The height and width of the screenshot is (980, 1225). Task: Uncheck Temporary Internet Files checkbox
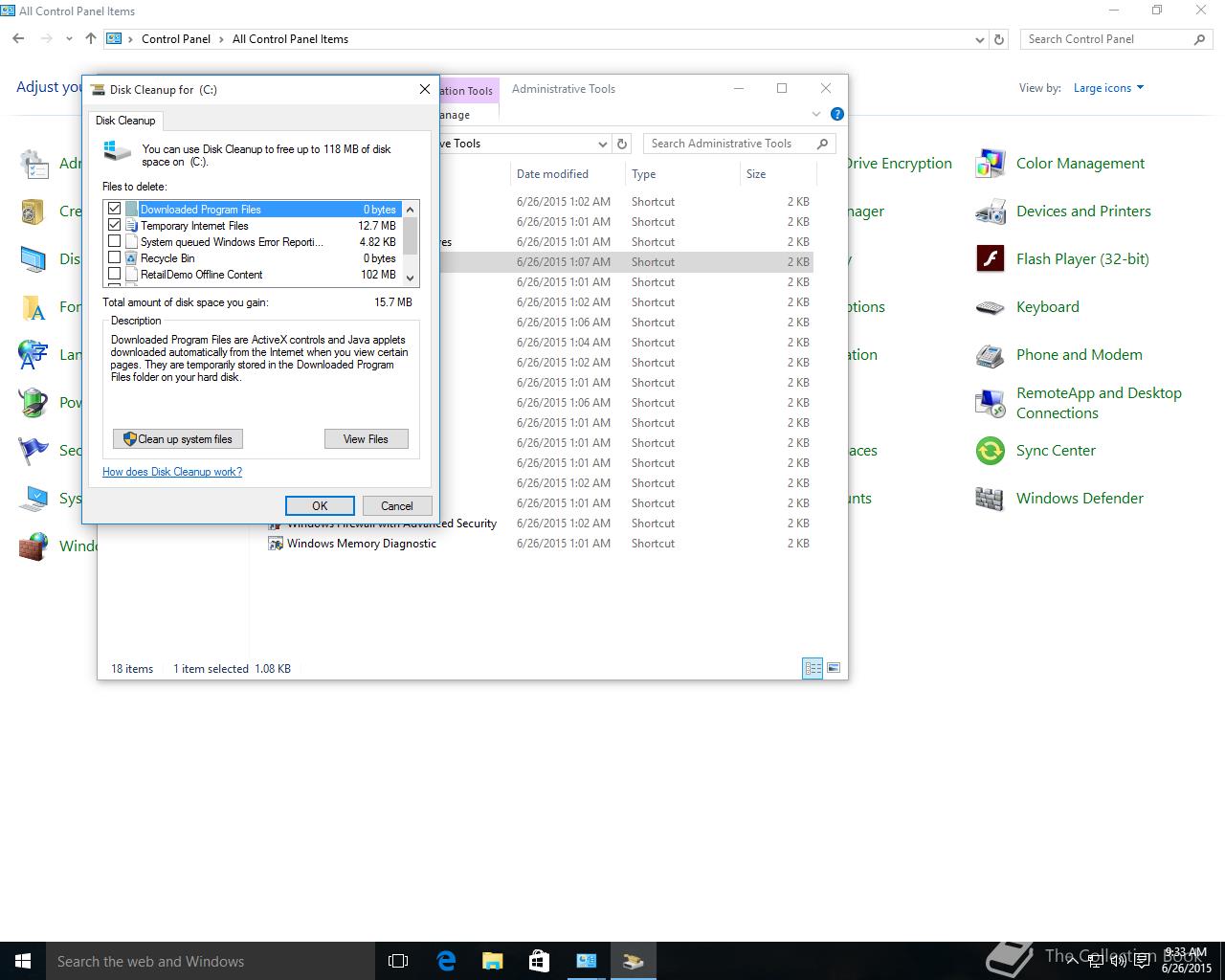click(x=115, y=225)
